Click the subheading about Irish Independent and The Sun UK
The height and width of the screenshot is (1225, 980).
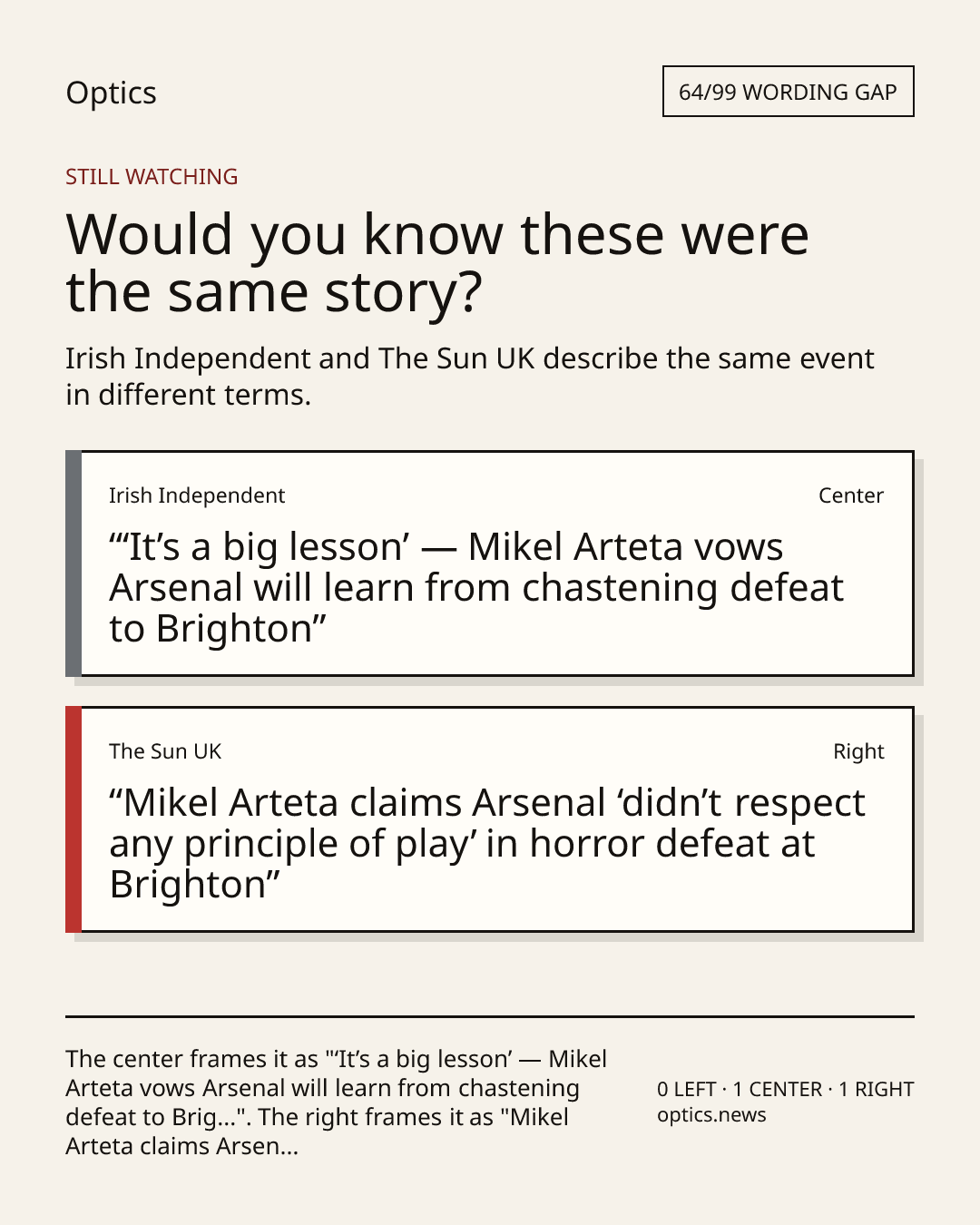(x=469, y=377)
